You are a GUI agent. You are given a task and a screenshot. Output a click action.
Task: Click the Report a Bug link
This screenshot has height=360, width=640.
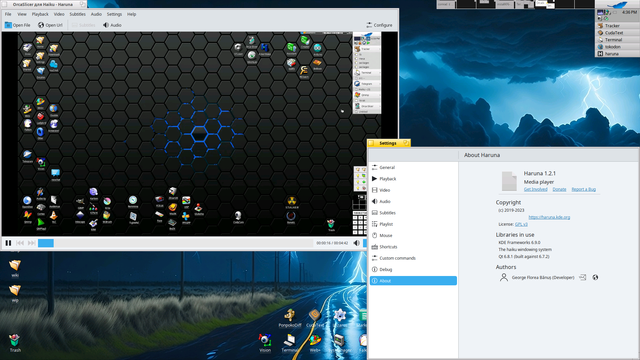(x=583, y=189)
